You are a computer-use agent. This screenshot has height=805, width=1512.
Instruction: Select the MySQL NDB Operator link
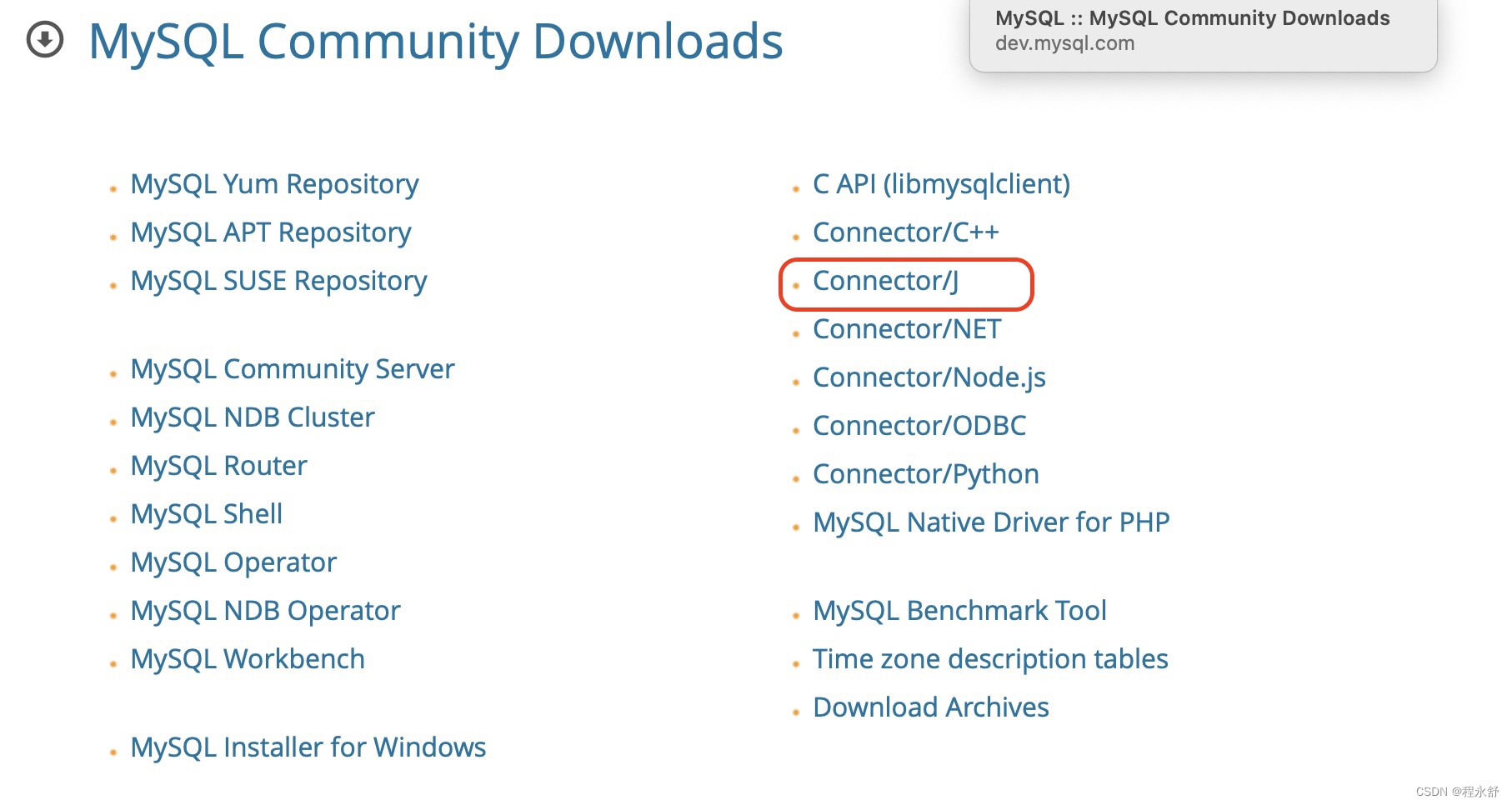tap(266, 611)
